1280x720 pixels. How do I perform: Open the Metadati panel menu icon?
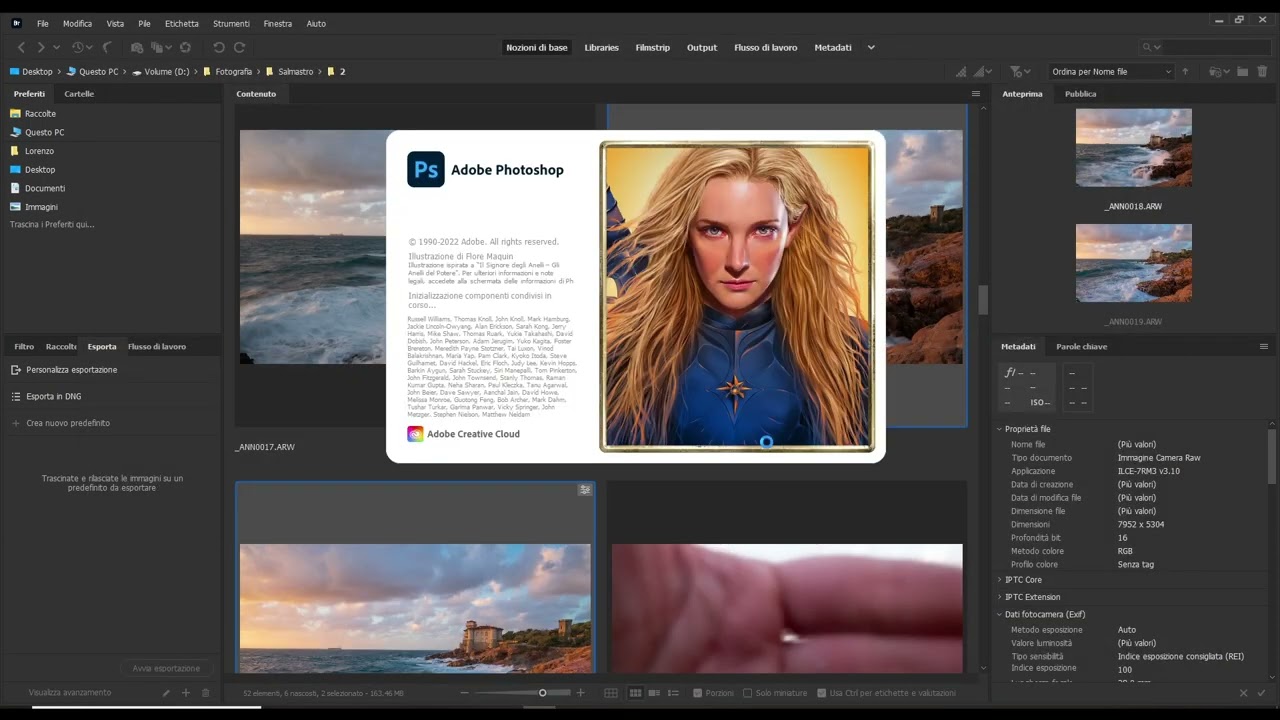1264,346
